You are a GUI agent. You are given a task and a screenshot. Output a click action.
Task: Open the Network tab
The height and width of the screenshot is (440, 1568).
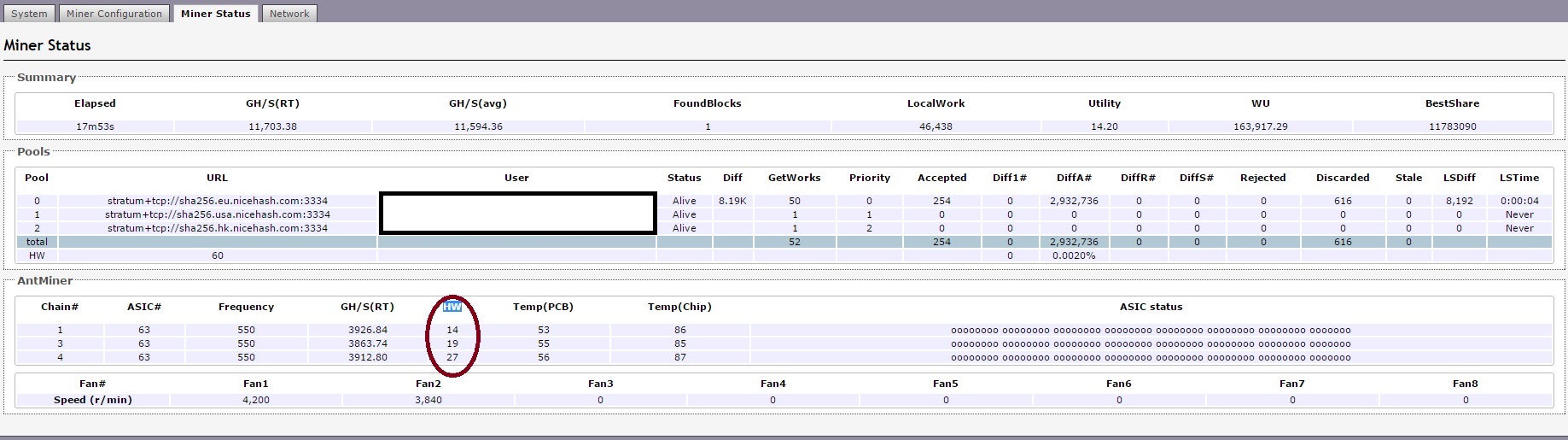[289, 14]
